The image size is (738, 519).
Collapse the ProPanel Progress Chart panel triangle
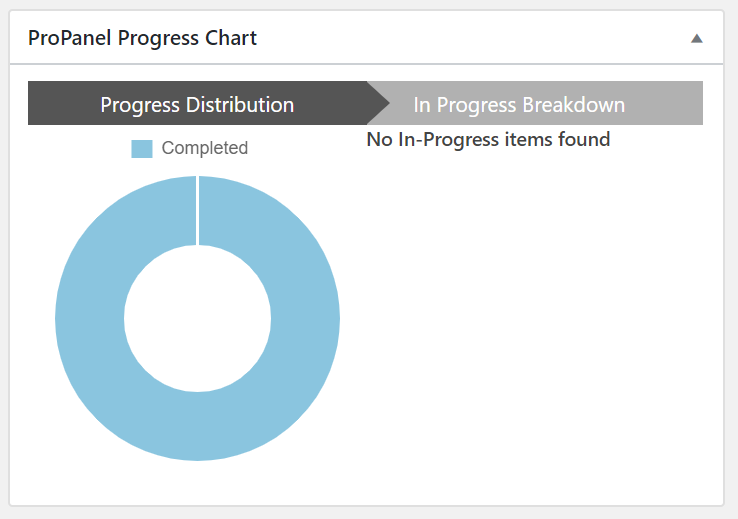tap(697, 39)
